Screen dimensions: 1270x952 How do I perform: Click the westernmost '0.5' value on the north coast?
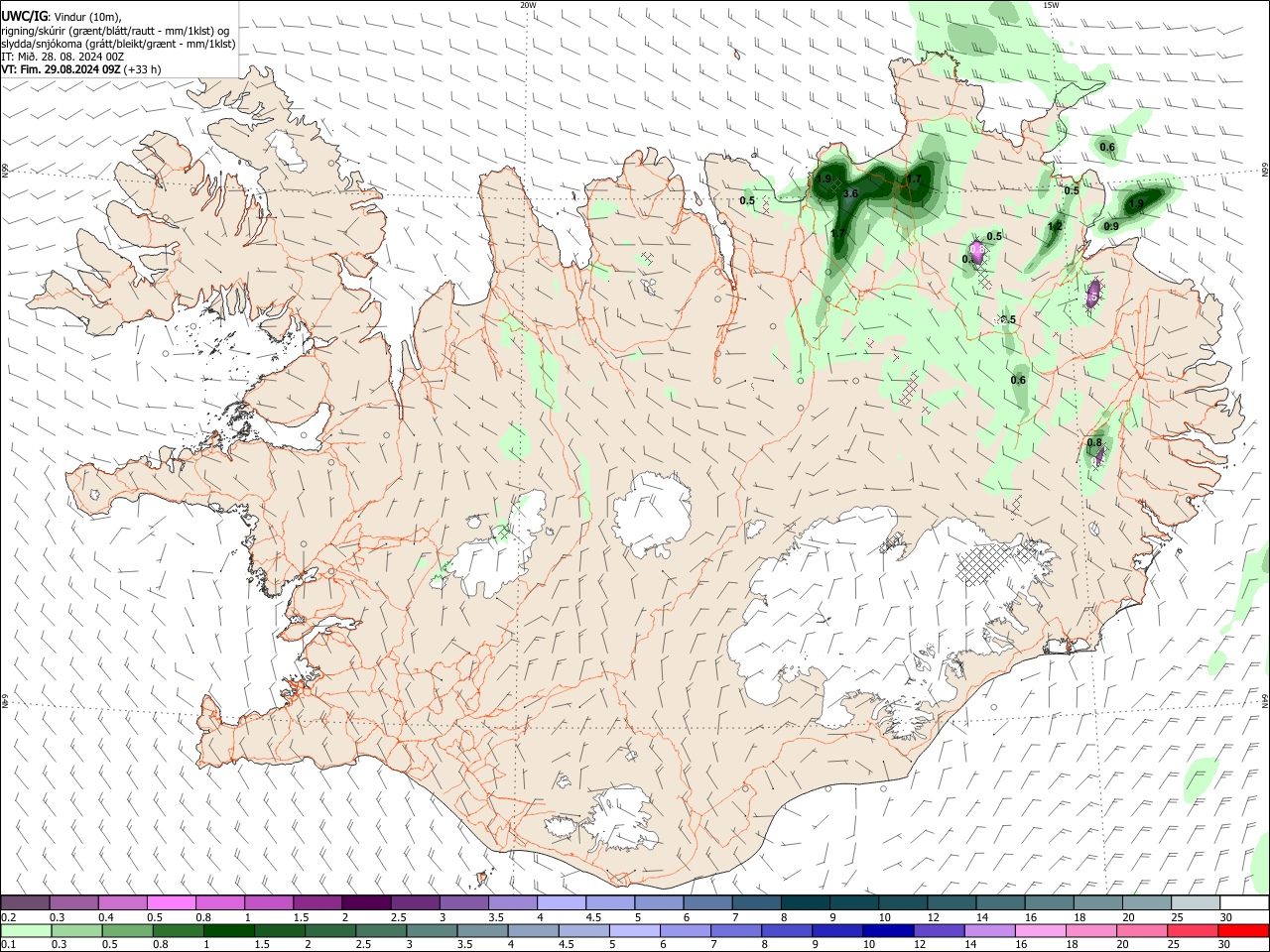coord(747,201)
